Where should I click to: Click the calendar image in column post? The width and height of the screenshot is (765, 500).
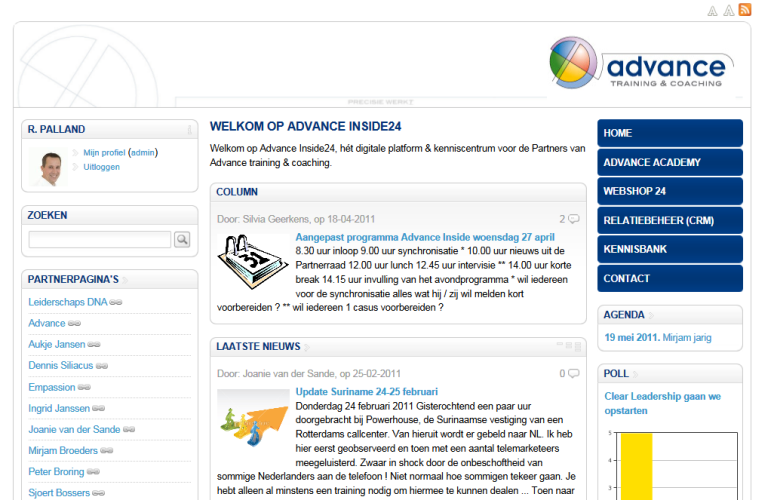coord(253,261)
